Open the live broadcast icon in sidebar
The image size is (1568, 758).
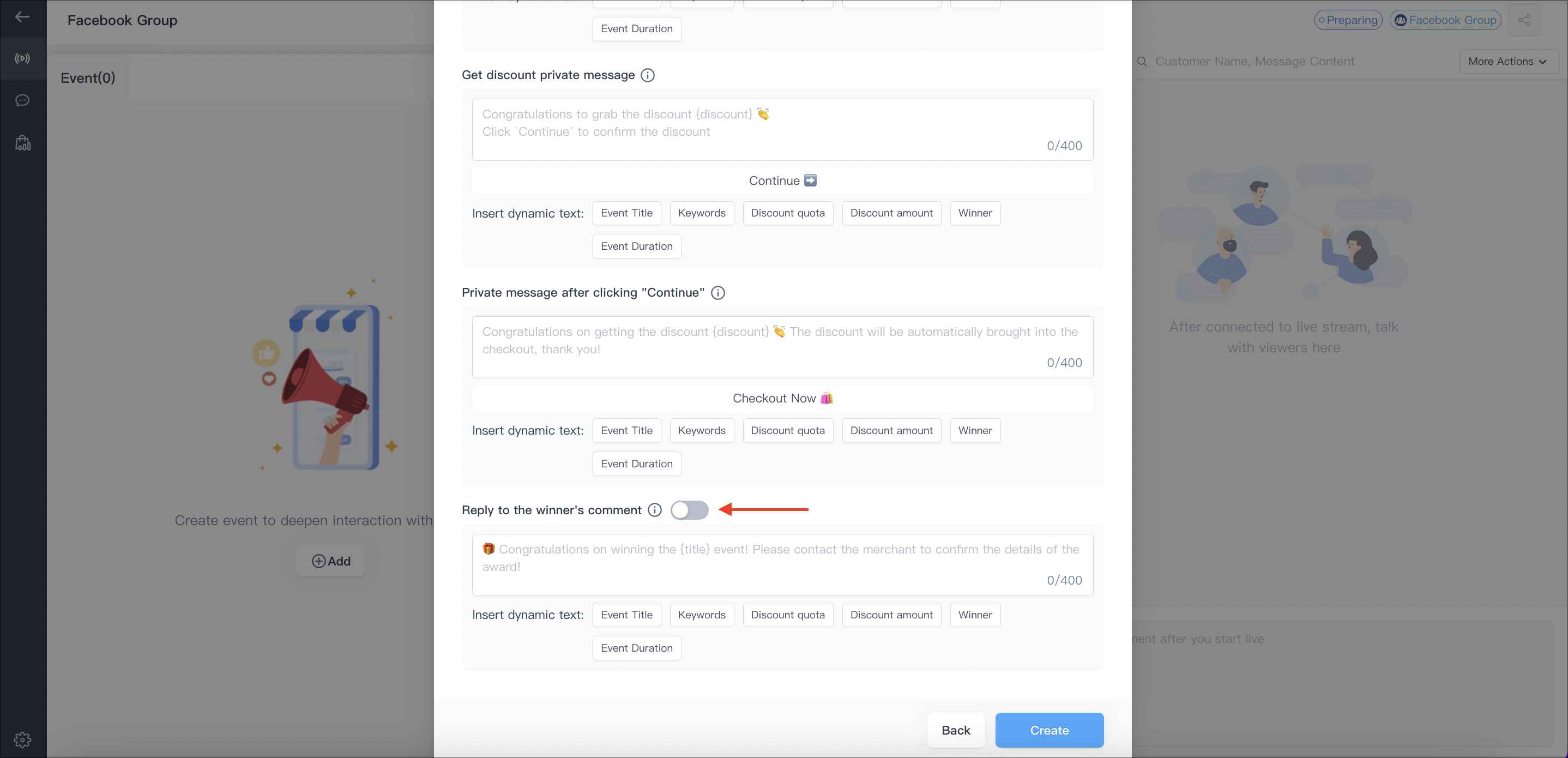tap(22, 58)
